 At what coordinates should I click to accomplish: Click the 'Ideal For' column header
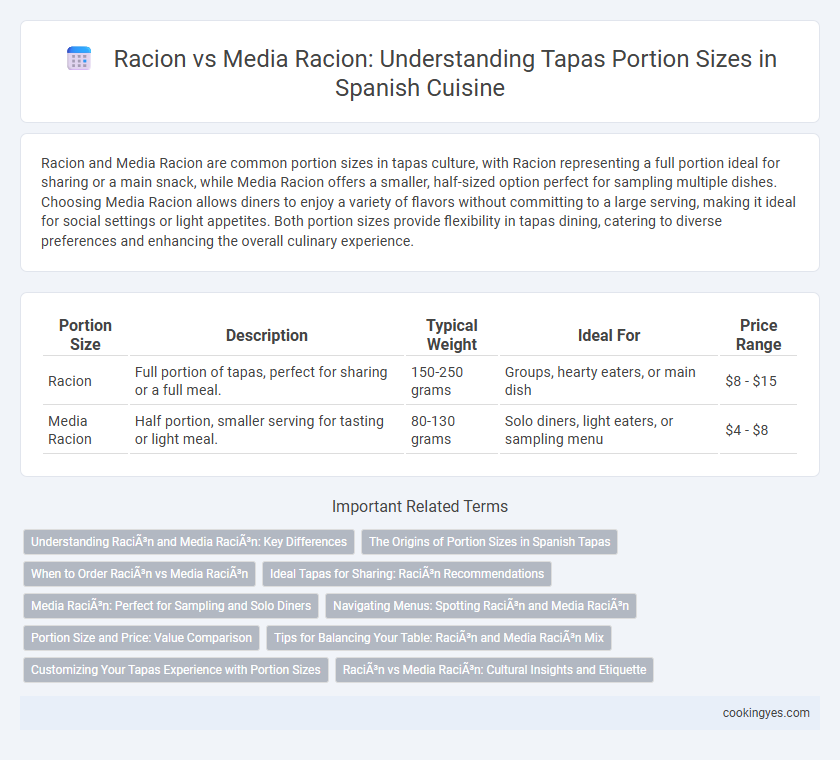[609, 335]
